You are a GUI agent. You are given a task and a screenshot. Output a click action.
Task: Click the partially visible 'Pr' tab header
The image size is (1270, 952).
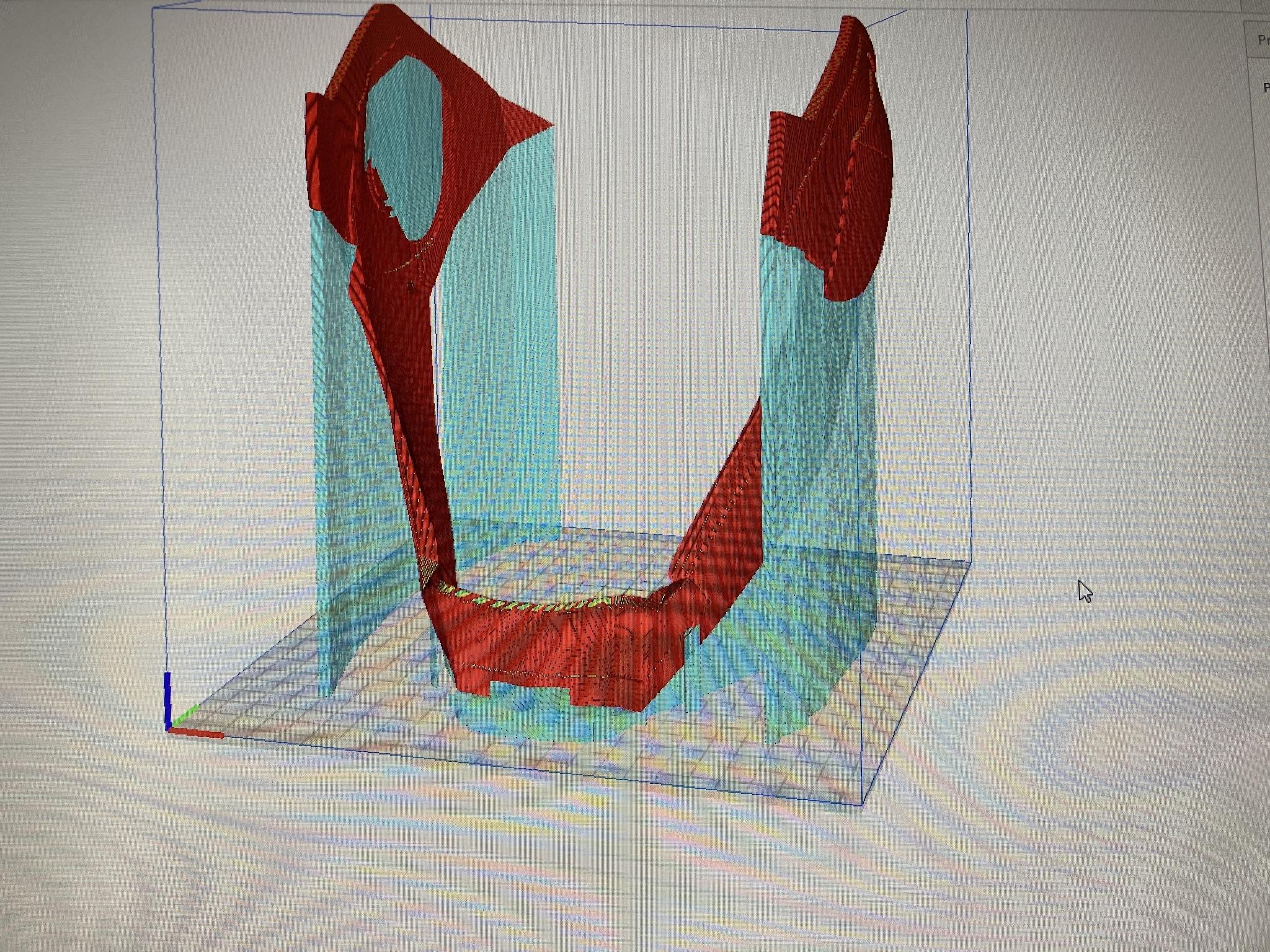pos(1261,40)
